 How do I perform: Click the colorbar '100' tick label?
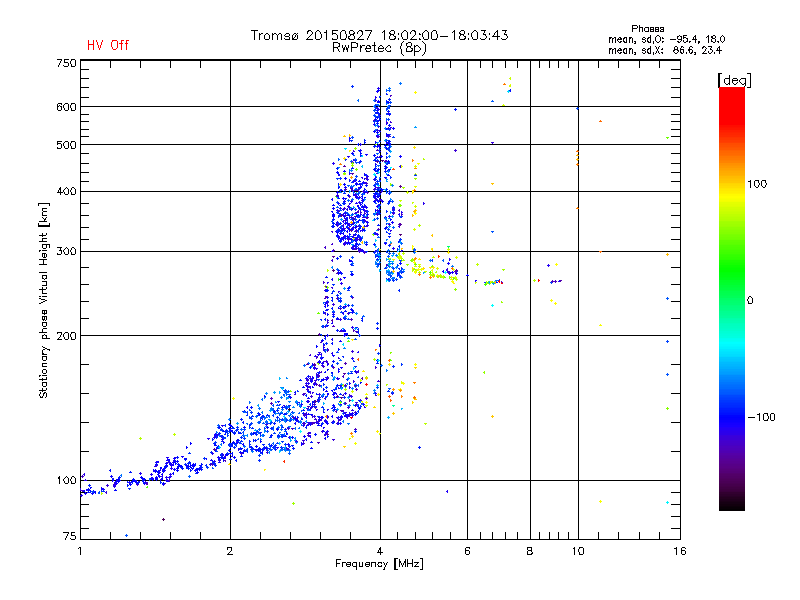(757, 184)
